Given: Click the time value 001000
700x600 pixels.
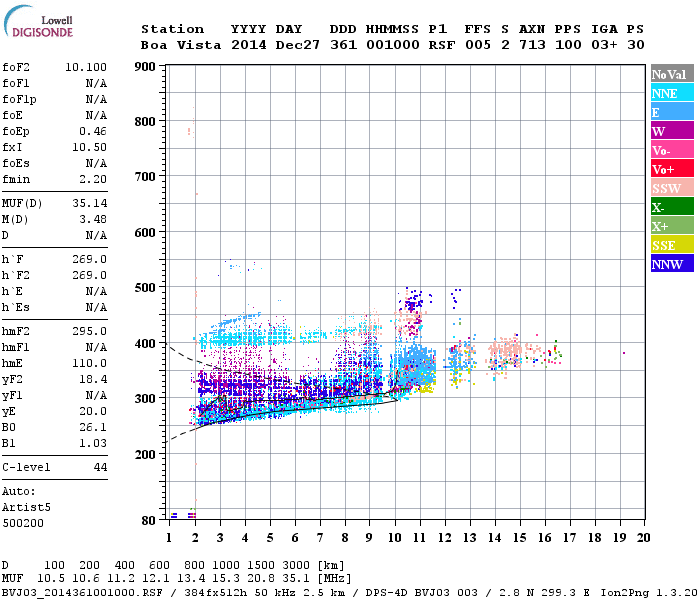Looking at the screenshot, I should click(393, 45).
